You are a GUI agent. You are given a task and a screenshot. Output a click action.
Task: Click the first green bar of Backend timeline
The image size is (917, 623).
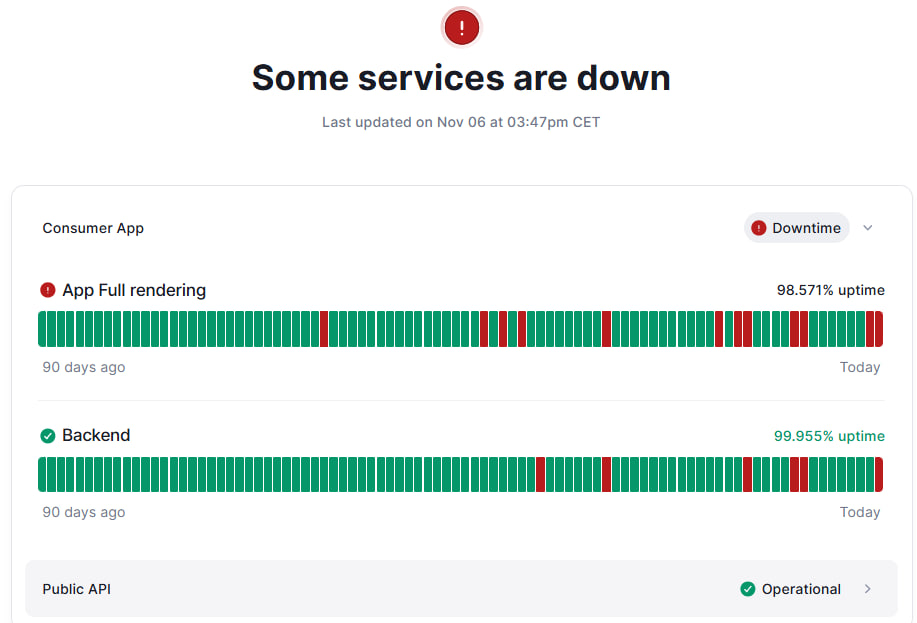pyautogui.click(x=42, y=474)
